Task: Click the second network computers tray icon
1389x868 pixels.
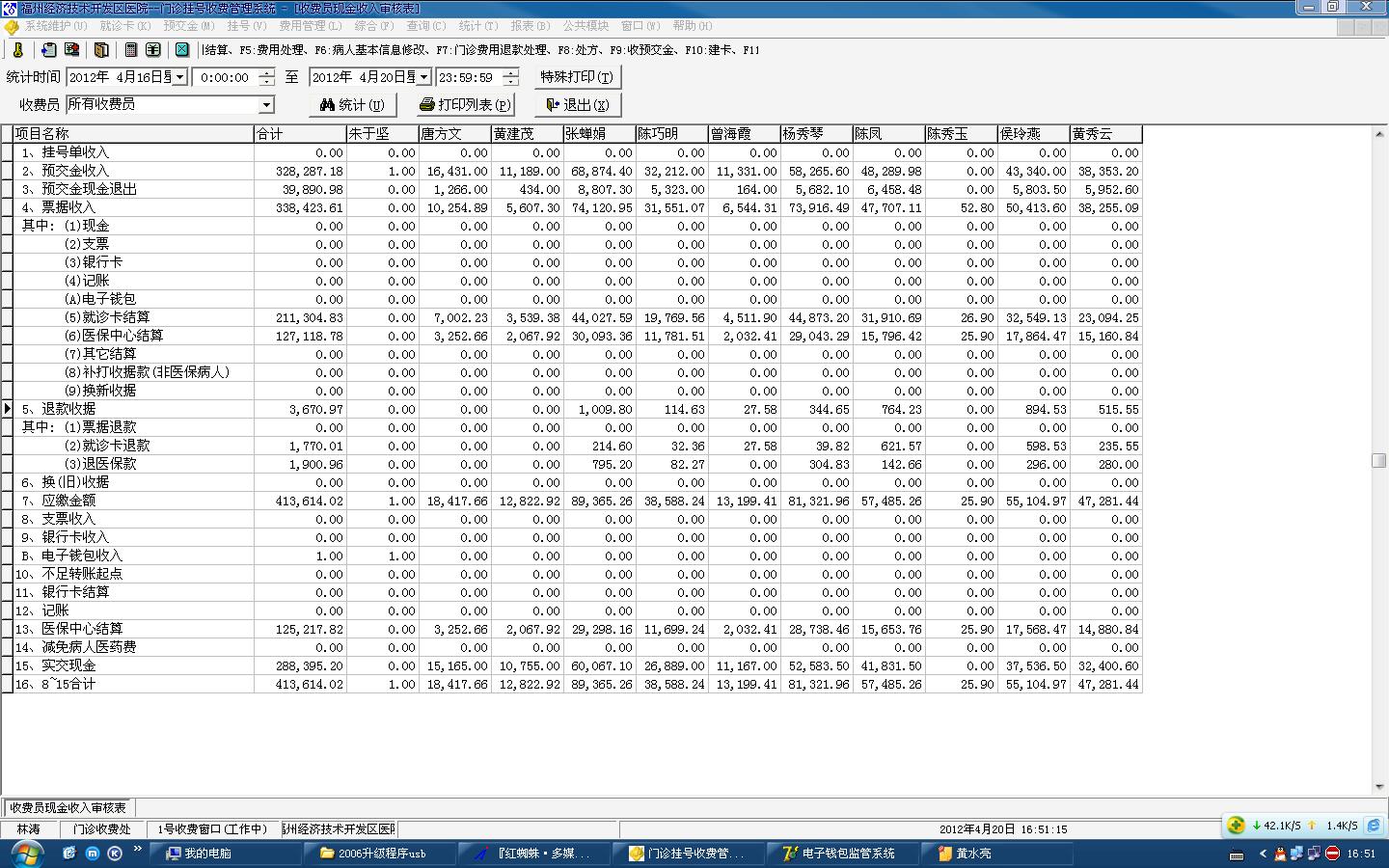Action: pyautogui.click(x=1315, y=854)
